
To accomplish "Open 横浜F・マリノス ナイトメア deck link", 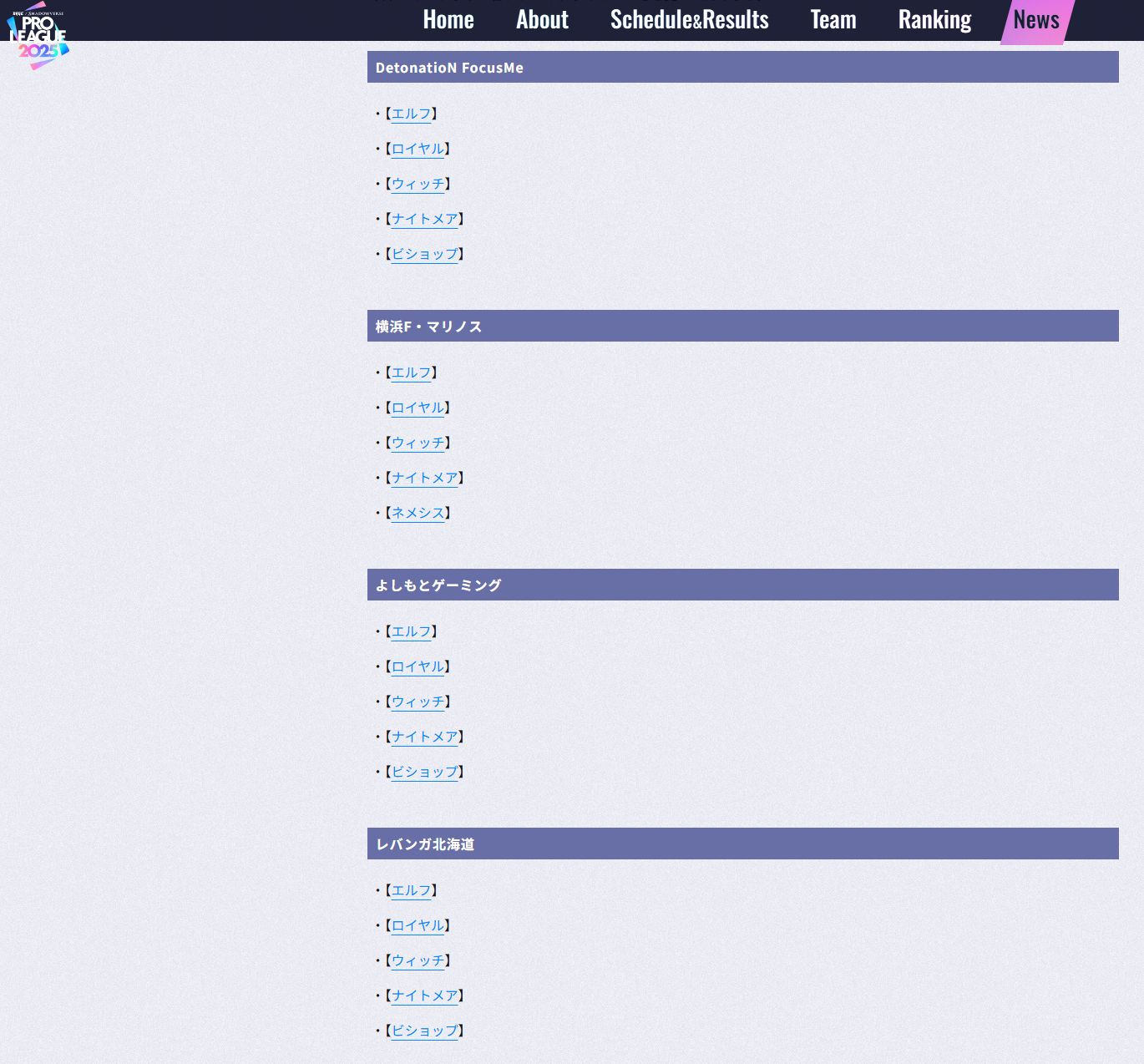I will pyautogui.click(x=424, y=478).
